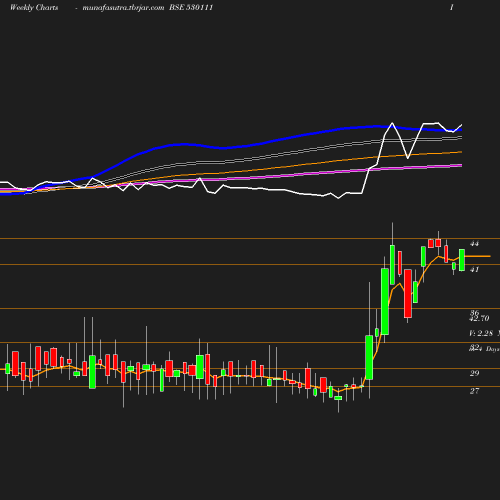Screen dimensions: 500x500
Task: Click the price level label 41
Action: tap(474, 269)
